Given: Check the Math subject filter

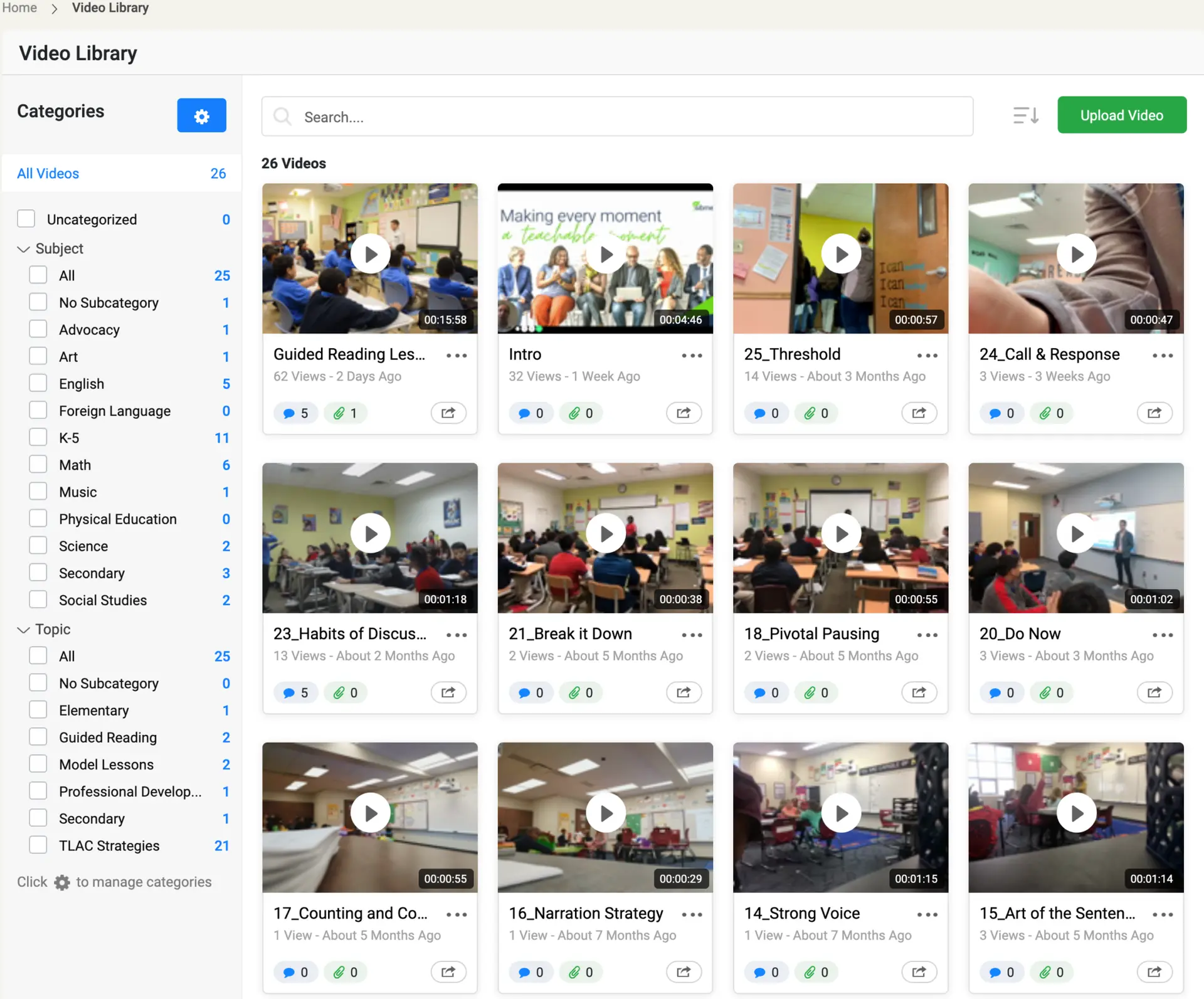Looking at the screenshot, I should click(38, 465).
